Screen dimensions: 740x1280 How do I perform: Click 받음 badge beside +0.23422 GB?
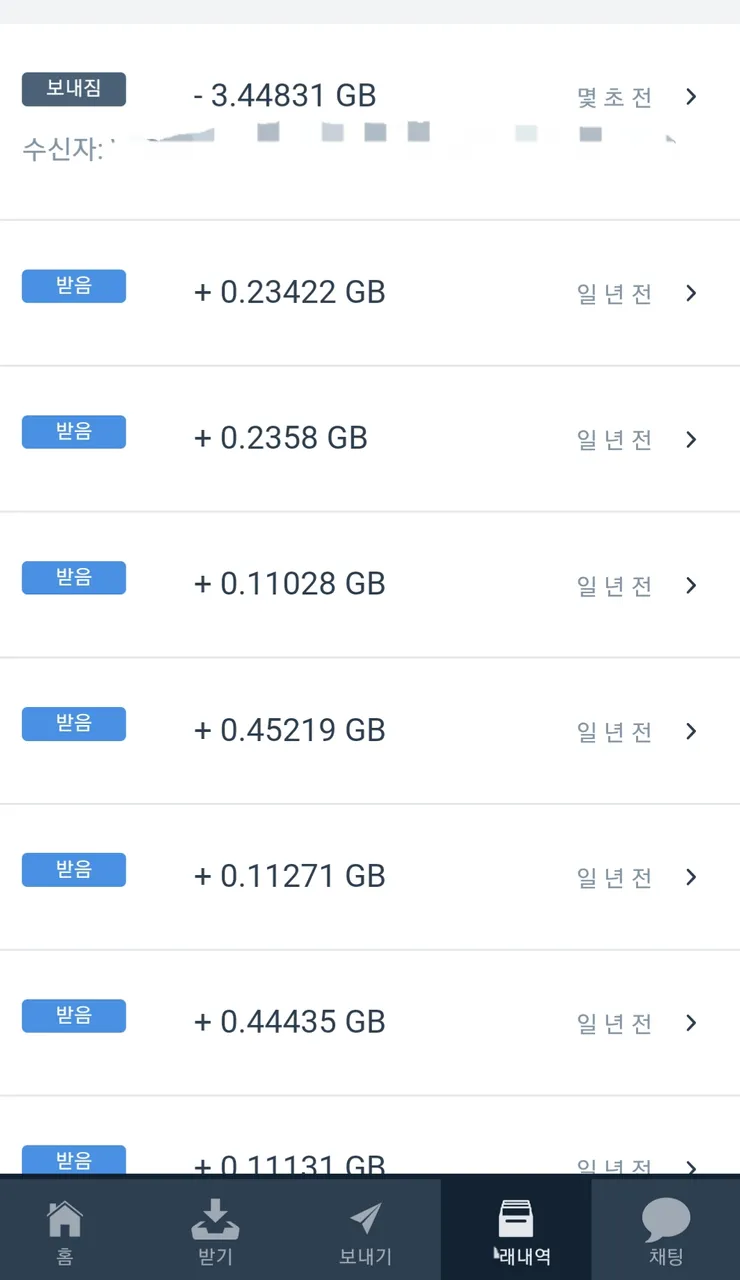pyautogui.click(x=74, y=286)
